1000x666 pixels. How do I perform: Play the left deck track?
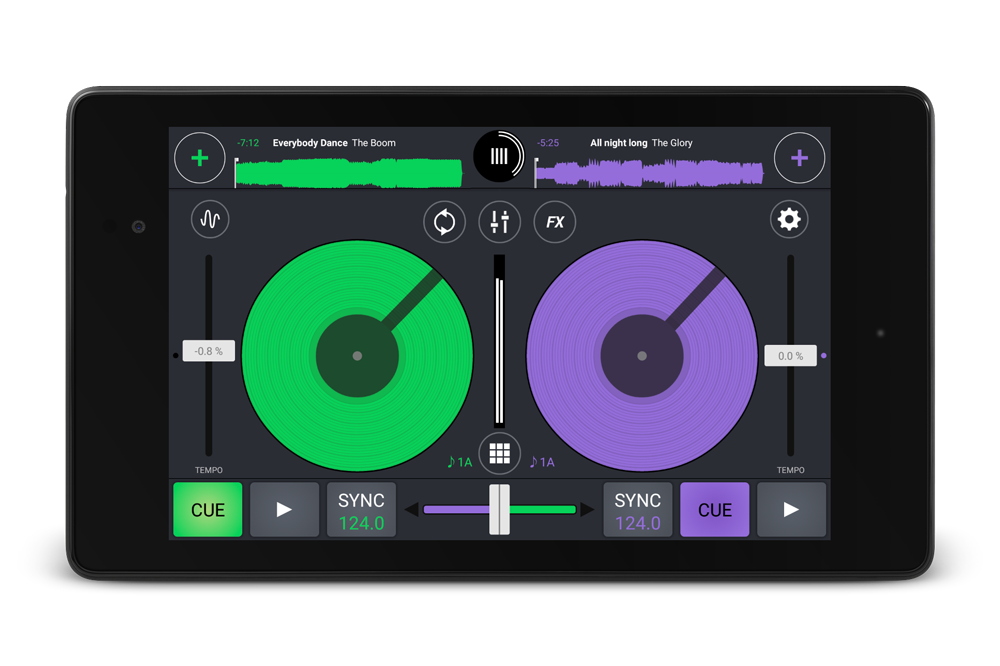point(284,510)
